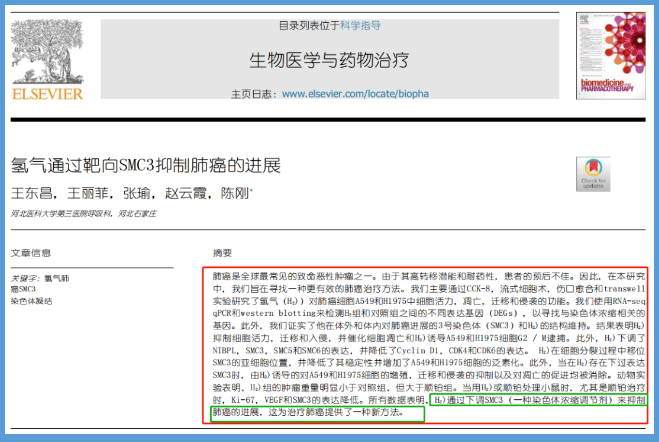The height and width of the screenshot is (442, 659).
Task: Select corresponding author 陈刚
Action: 235,193
